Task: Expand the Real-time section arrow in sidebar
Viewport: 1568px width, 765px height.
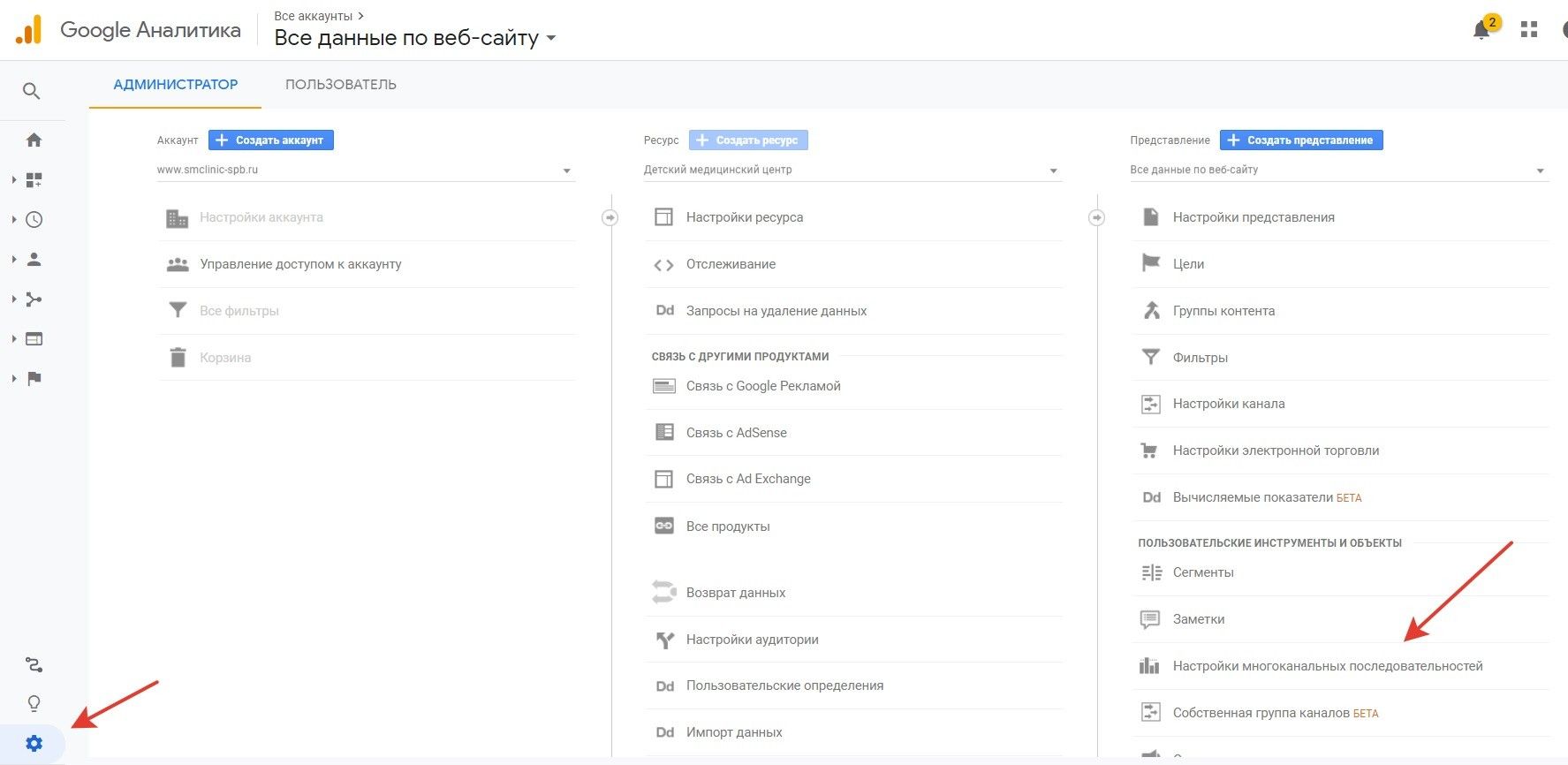Action: click(x=13, y=220)
